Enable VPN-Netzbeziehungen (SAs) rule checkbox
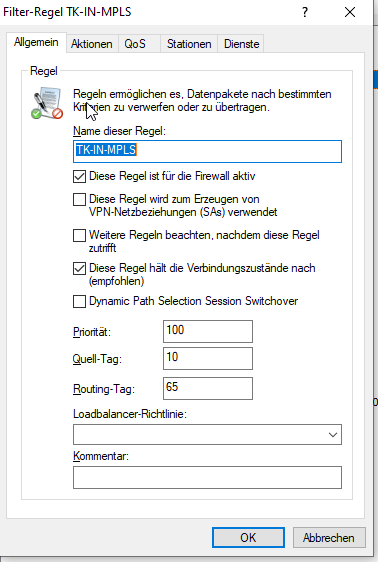The image size is (378, 562). [79, 199]
